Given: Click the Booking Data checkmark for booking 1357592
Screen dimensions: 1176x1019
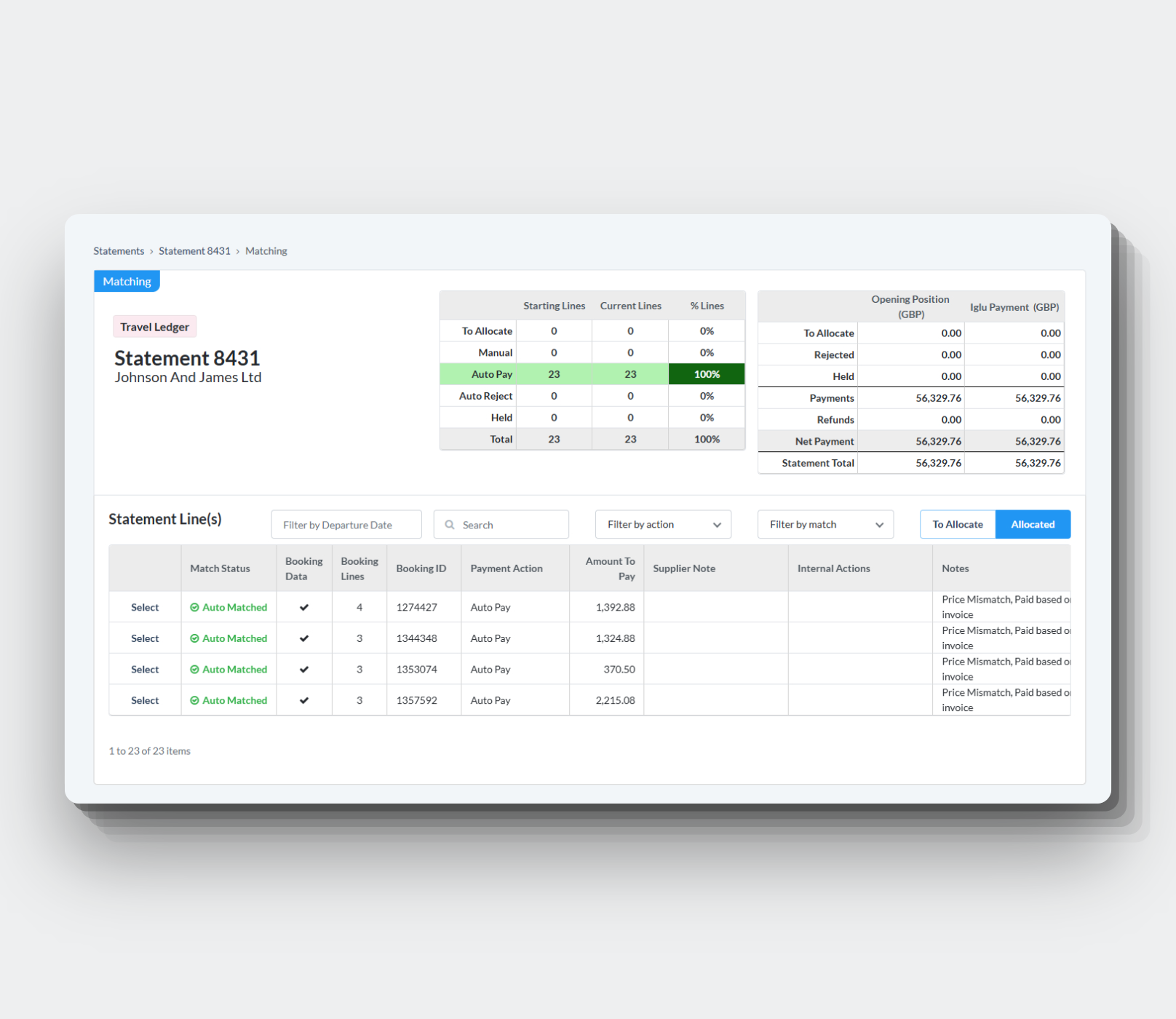Looking at the screenshot, I should [304, 700].
